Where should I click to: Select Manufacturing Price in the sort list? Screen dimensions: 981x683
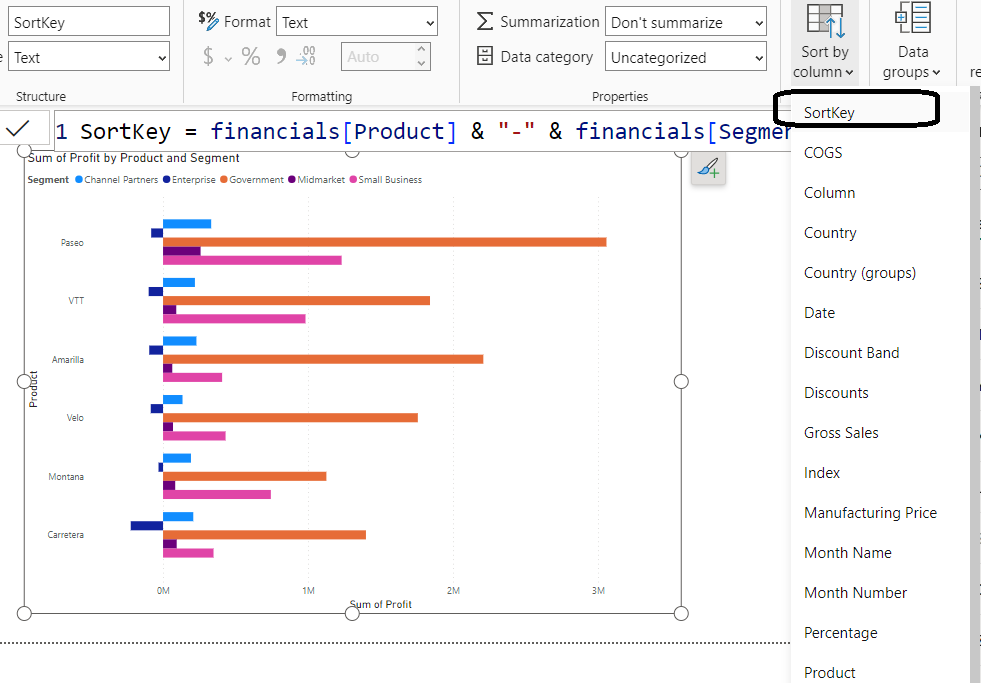(879, 513)
